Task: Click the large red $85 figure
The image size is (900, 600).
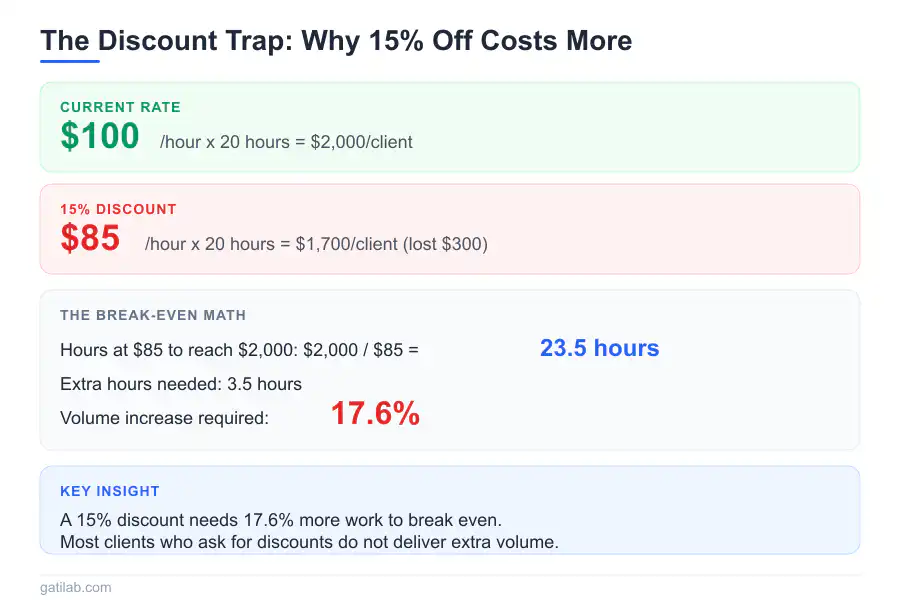Action: [90, 238]
